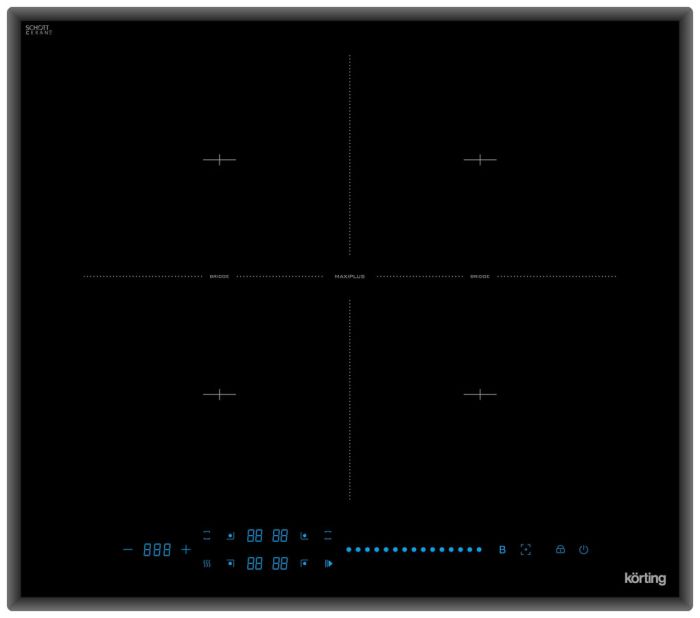
Task: Tap the lower-right zone power level display
Action: (x=280, y=564)
